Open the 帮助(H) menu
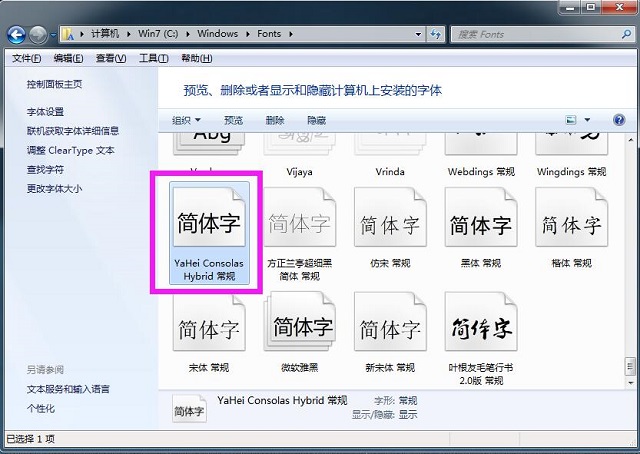640x454 pixels. pos(196,58)
